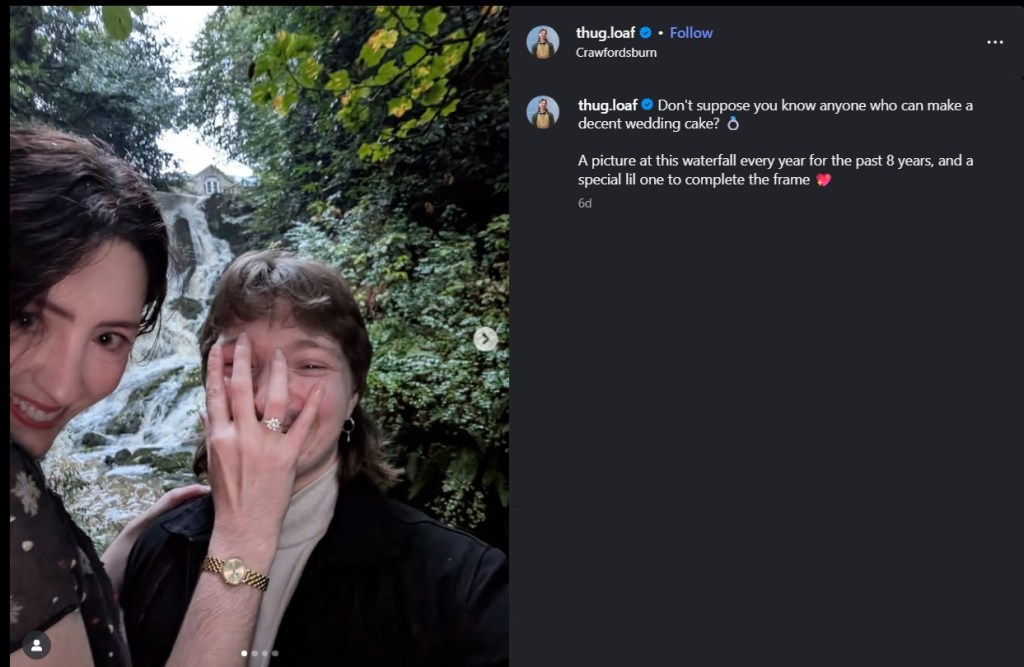The image size is (1024, 667).
Task: Go to the next photo in carousel
Action: [485, 339]
